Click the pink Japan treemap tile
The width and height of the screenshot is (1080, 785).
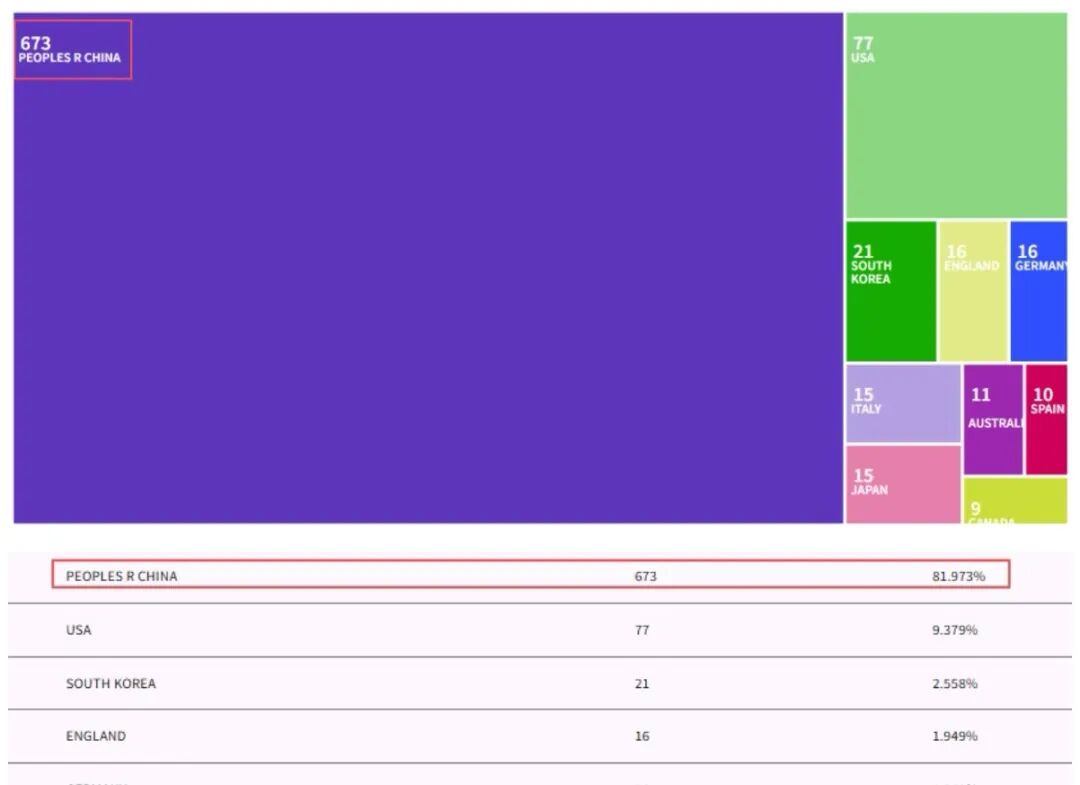[x=903, y=484]
